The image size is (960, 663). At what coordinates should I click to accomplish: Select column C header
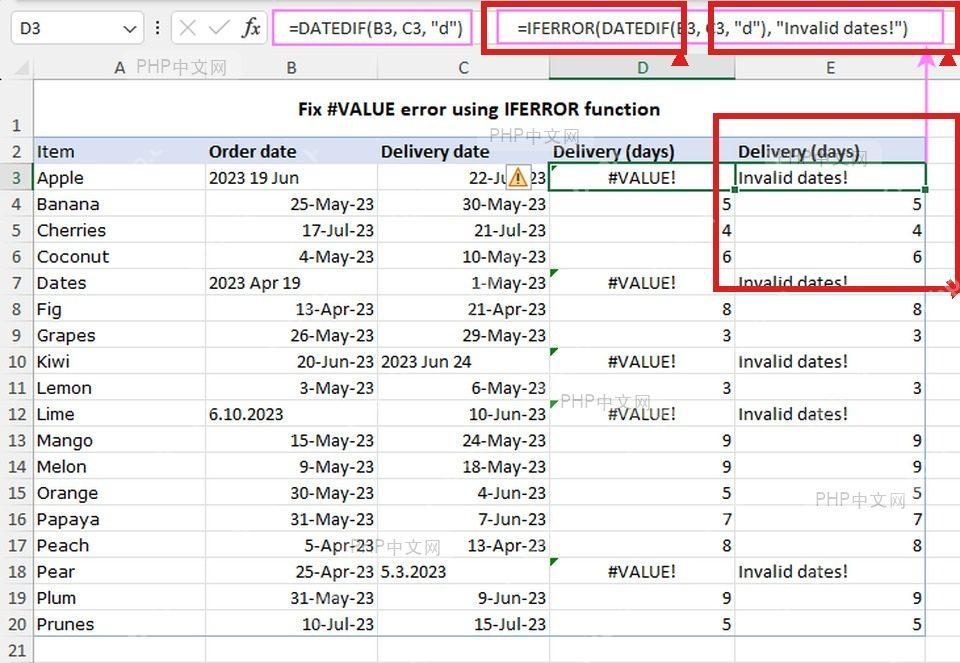pos(463,67)
